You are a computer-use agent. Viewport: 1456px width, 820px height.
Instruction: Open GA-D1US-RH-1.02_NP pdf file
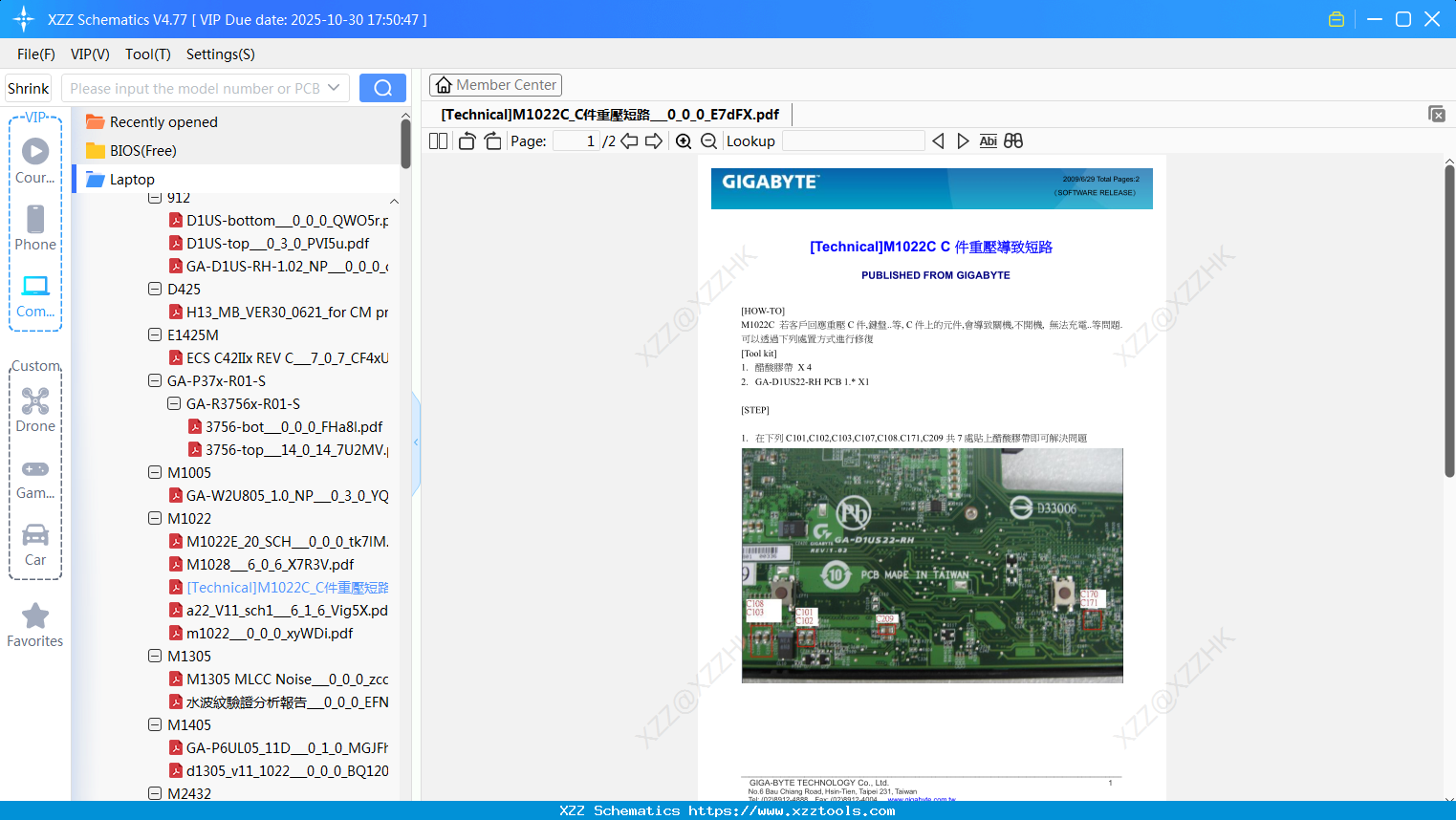(x=279, y=267)
